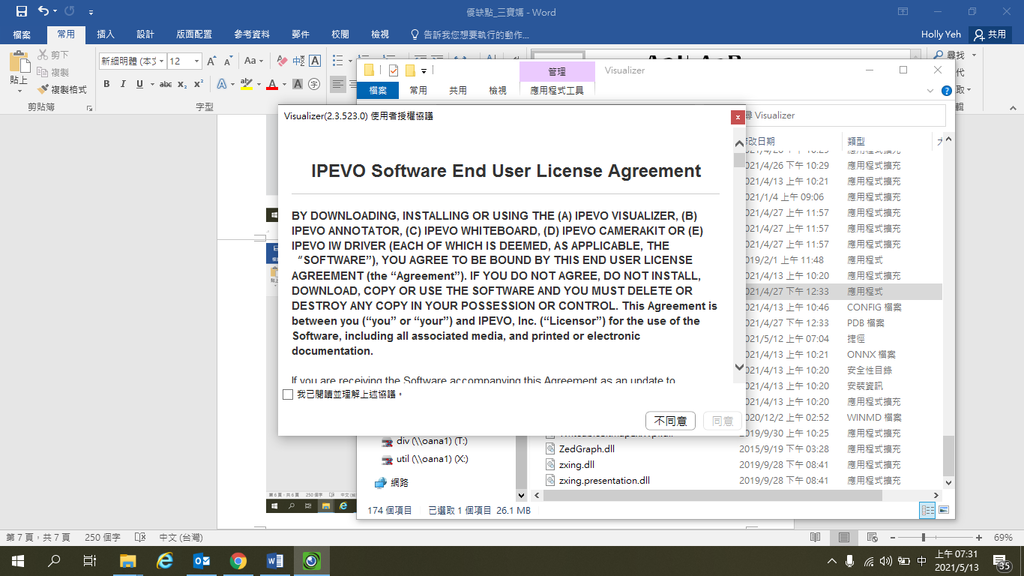
Task: Expand the File Explorer ribbon chevron
Action: (x=930, y=91)
